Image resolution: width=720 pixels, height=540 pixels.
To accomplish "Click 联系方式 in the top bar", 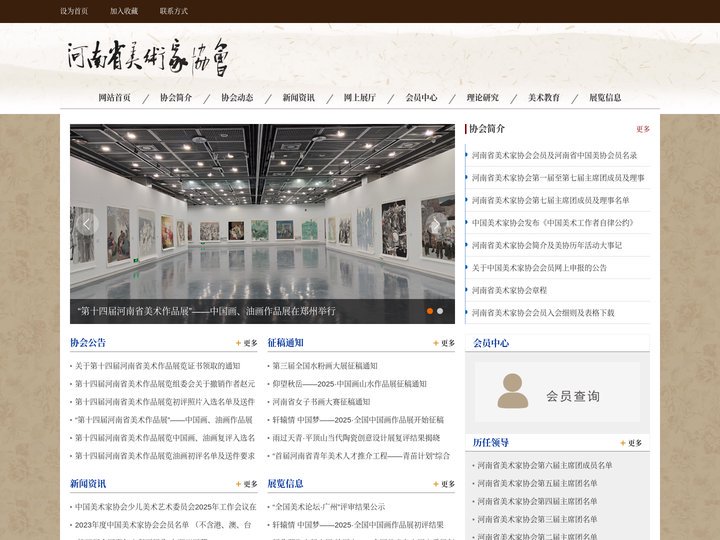I will [174, 11].
